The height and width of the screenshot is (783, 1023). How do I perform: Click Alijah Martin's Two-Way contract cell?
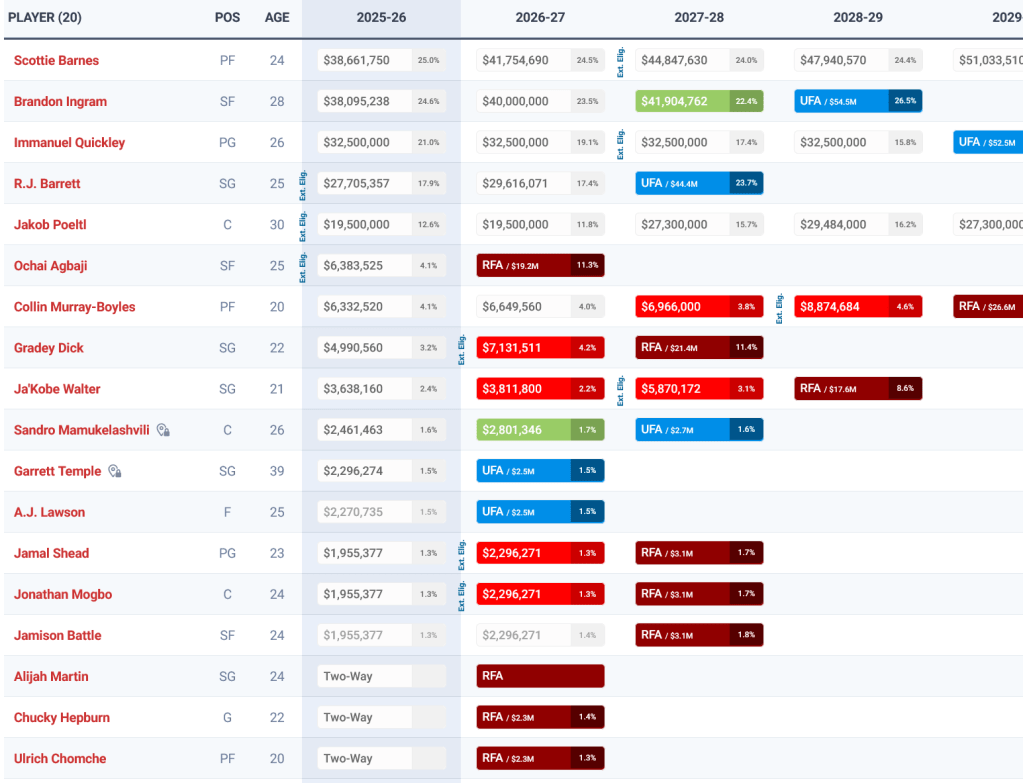point(365,676)
